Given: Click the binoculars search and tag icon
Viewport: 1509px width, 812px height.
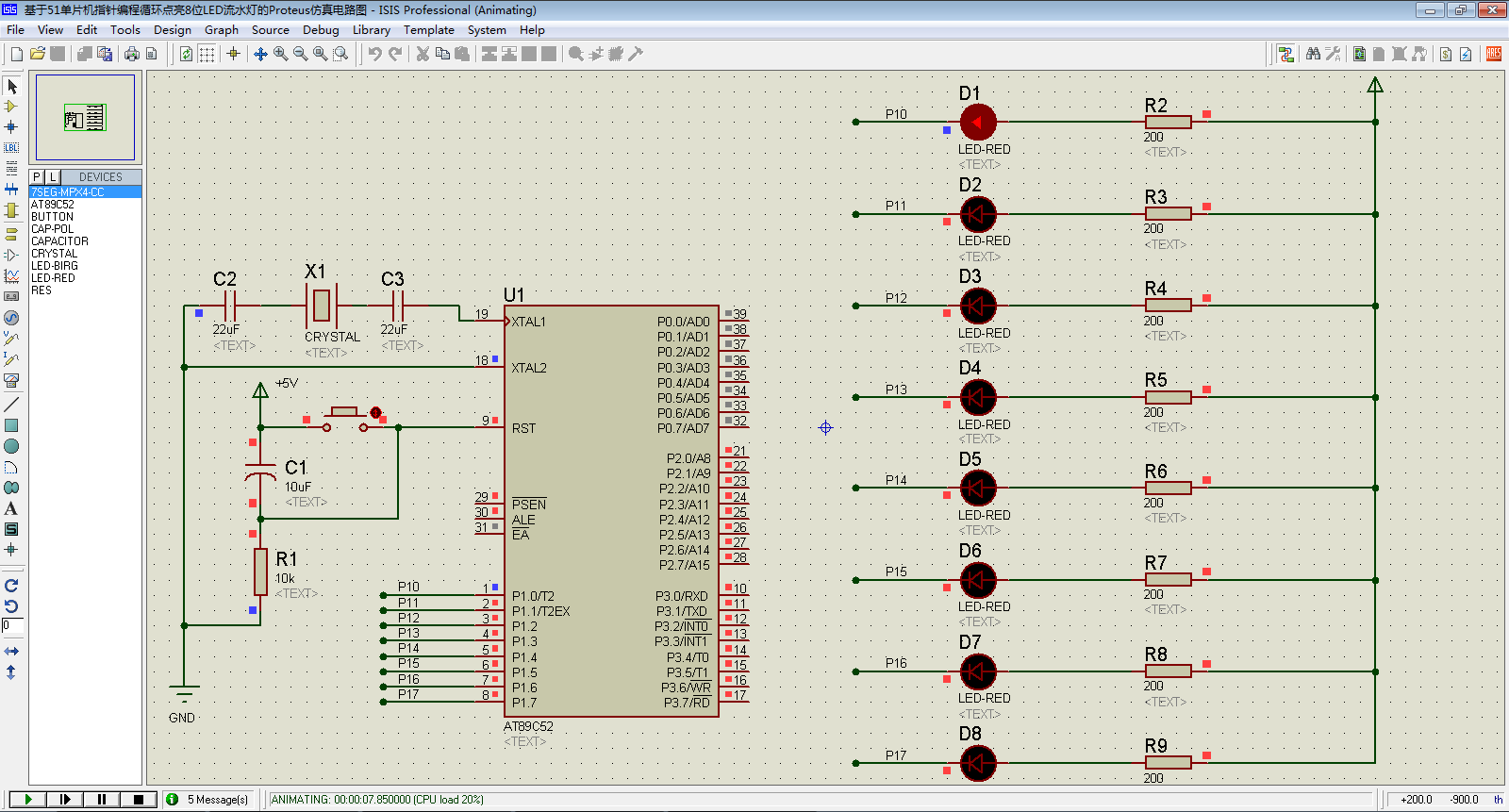Looking at the screenshot, I should (x=1313, y=54).
